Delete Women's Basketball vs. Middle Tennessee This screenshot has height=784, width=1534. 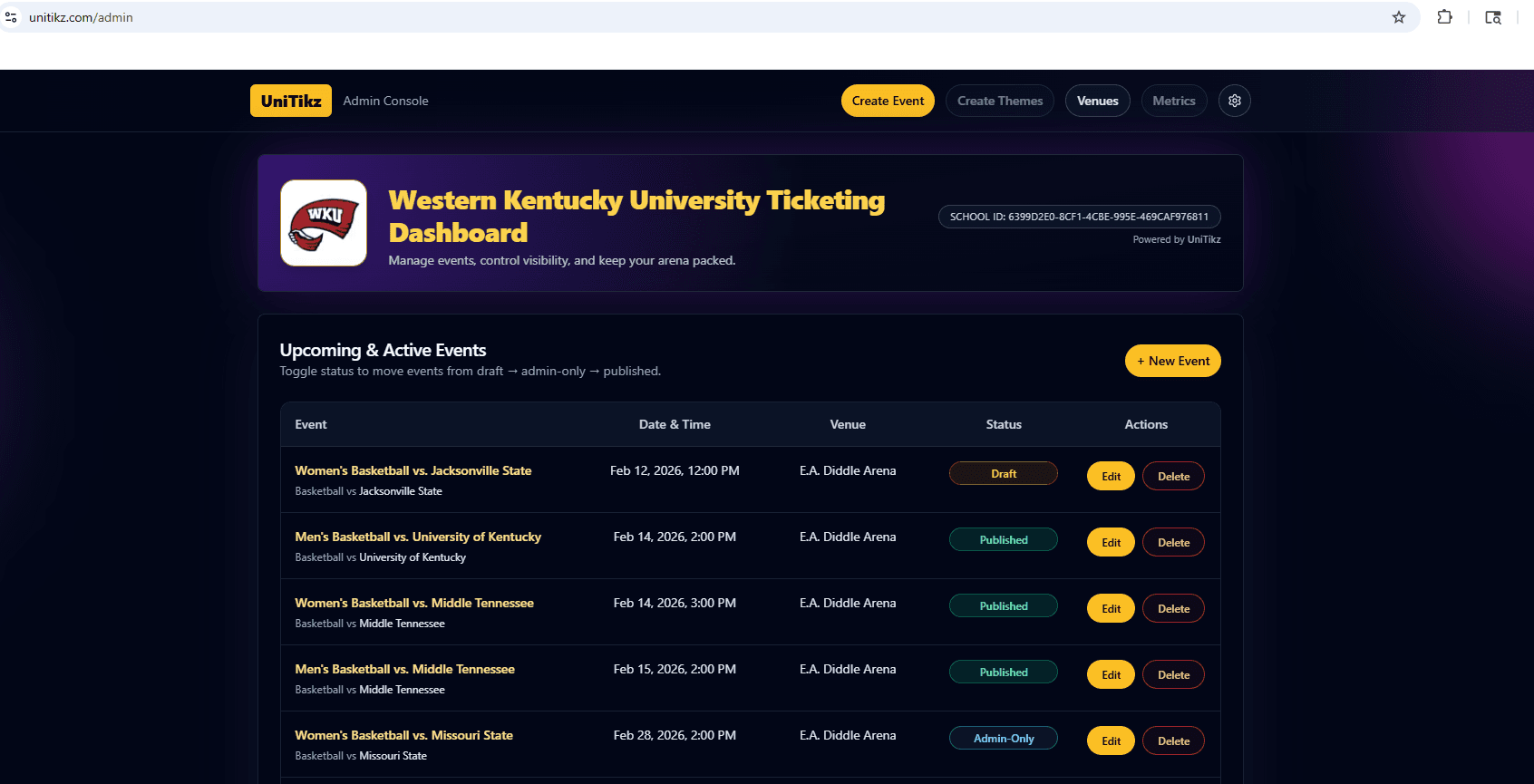(1173, 608)
